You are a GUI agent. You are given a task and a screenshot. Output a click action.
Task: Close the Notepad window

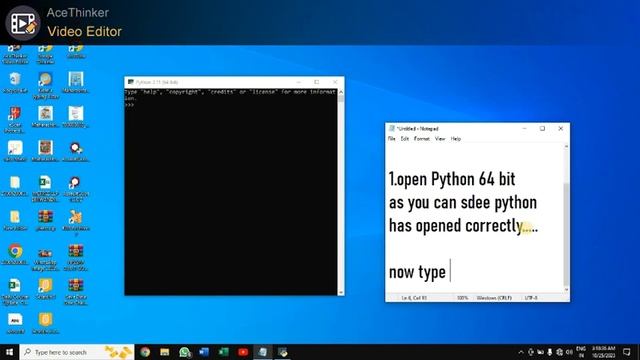tap(560, 129)
